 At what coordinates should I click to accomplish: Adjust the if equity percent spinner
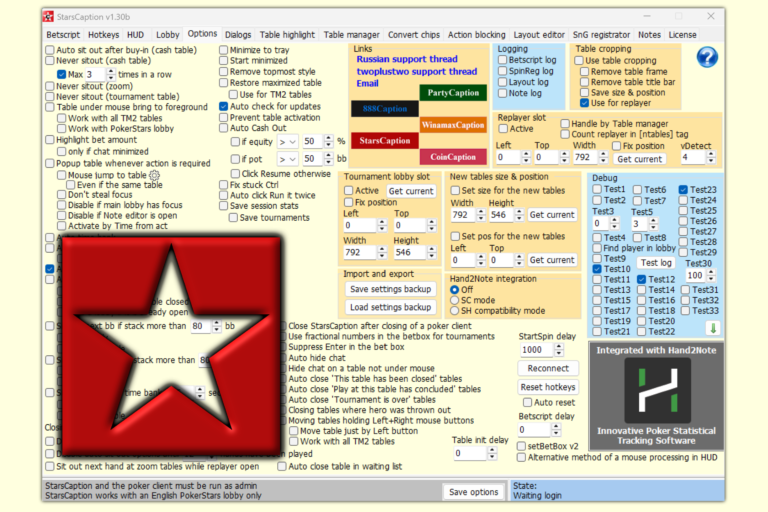click(x=329, y=142)
